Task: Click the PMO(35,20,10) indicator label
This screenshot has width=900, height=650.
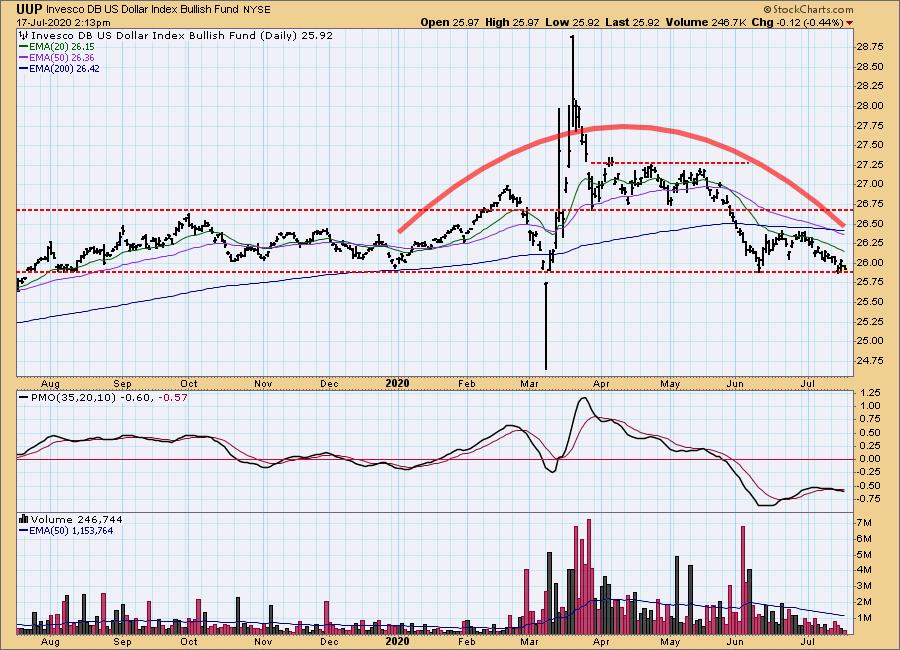Action: (73, 397)
